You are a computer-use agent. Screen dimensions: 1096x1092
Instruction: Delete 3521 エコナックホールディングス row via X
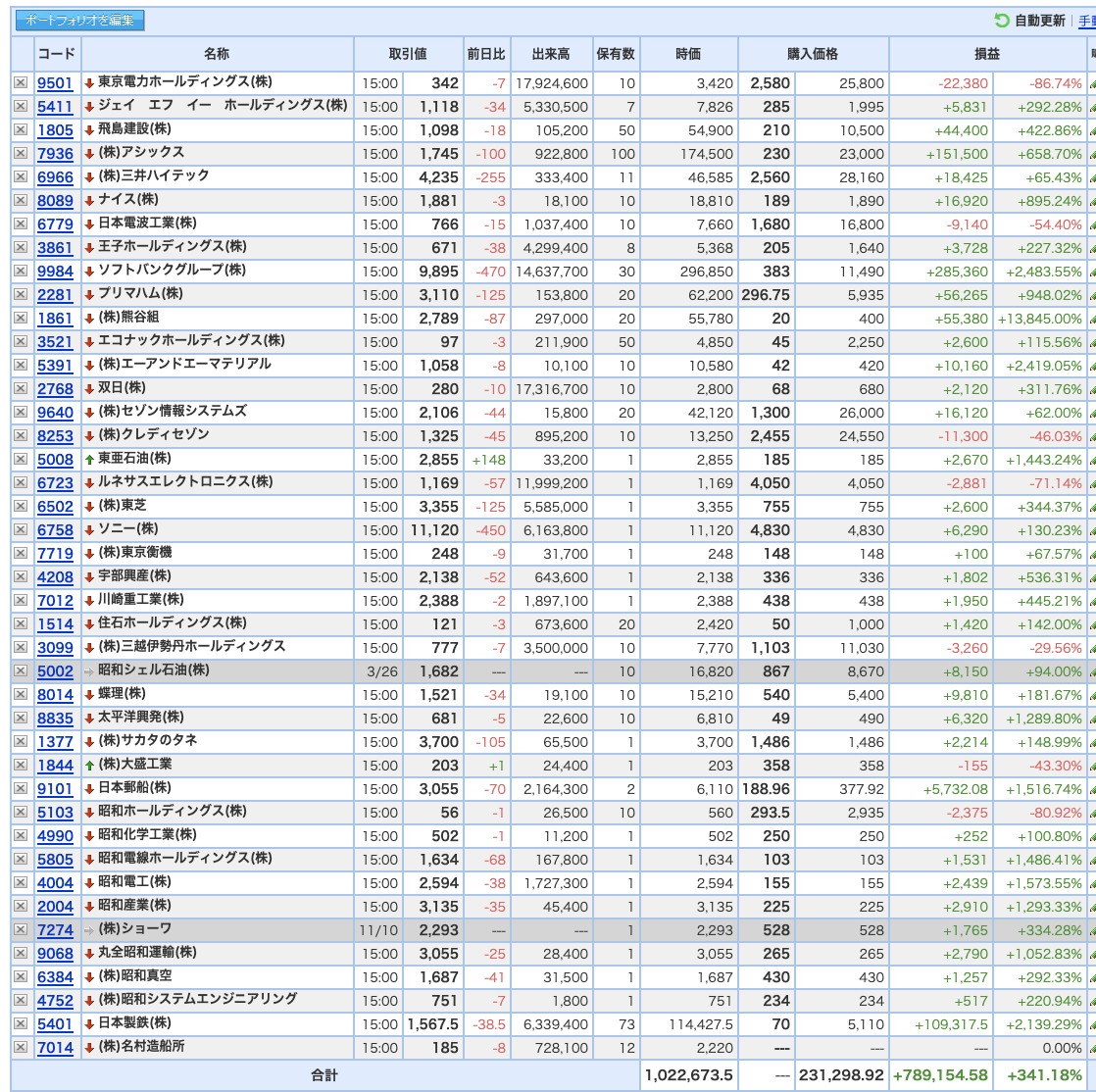click(x=21, y=341)
